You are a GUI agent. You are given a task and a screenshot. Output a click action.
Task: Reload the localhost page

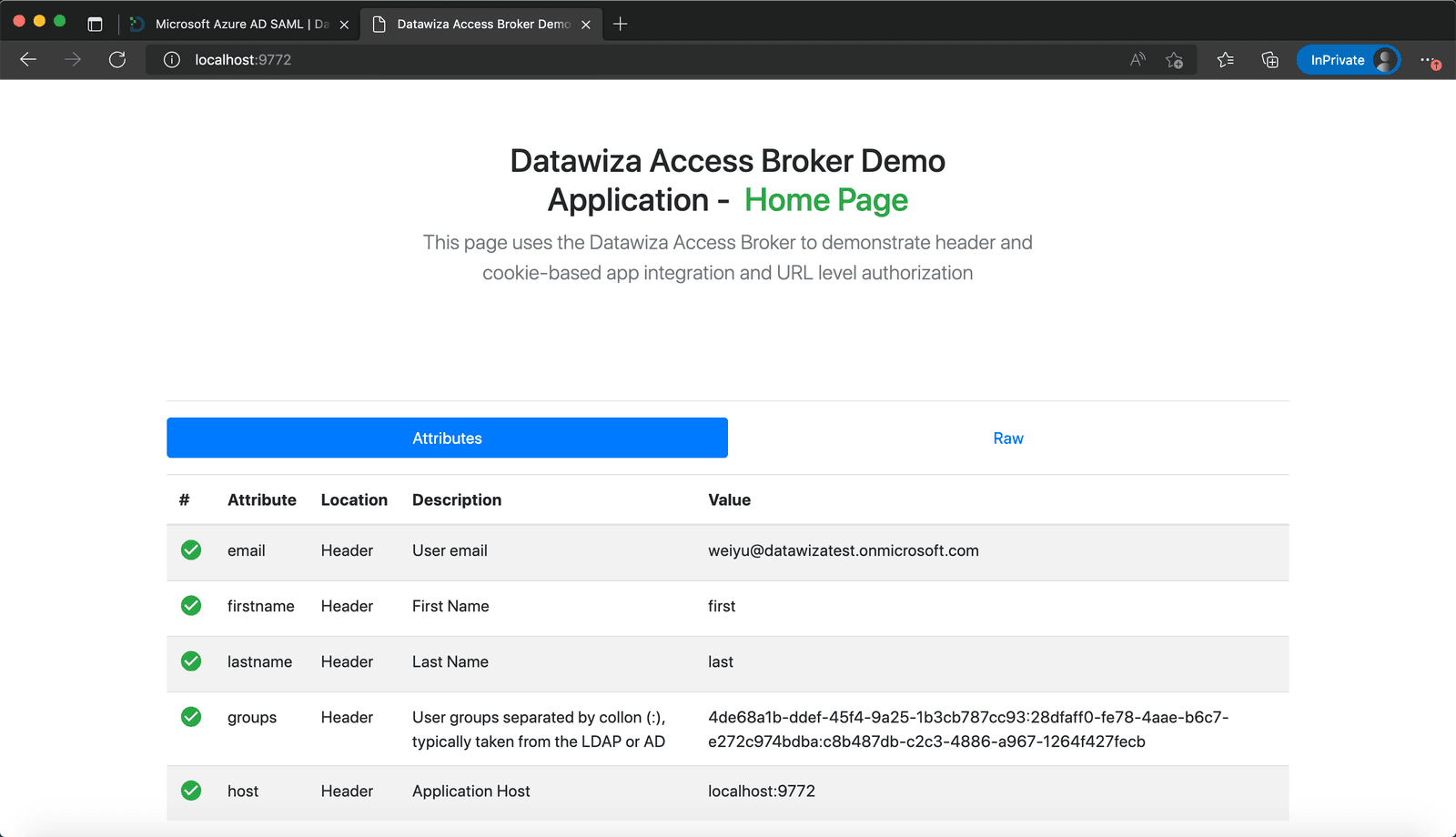point(117,60)
